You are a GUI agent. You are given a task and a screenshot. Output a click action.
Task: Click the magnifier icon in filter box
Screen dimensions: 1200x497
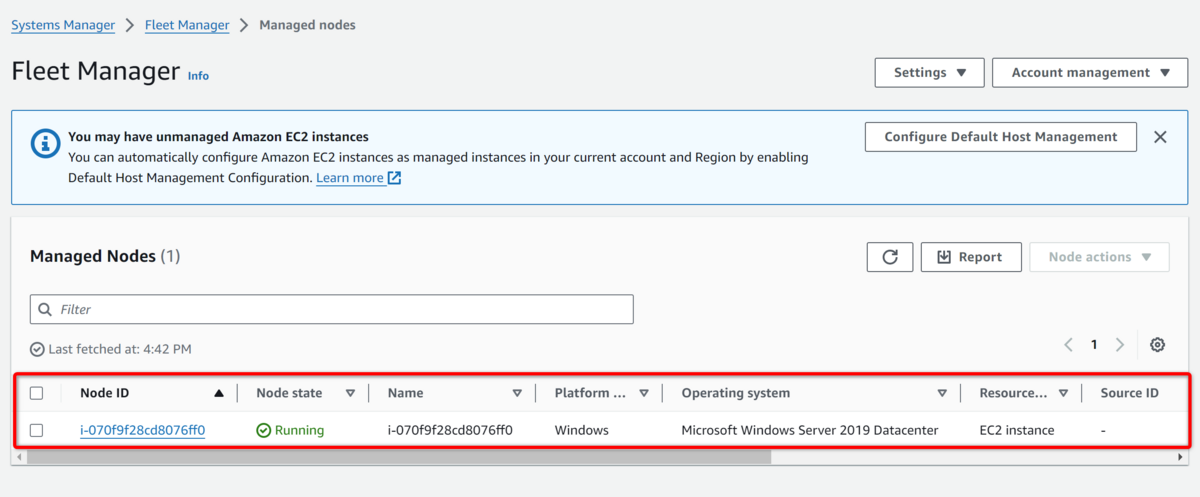(x=45, y=310)
